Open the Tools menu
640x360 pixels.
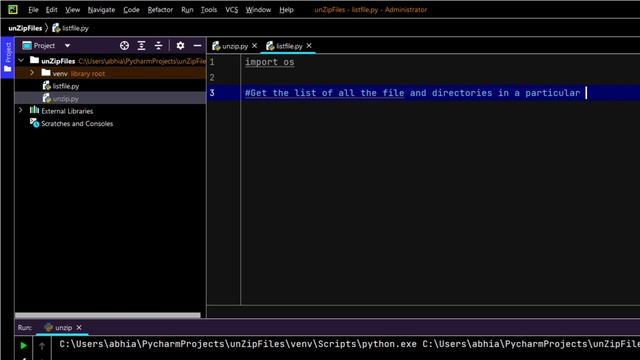pyautogui.click(x=209, y=10)
